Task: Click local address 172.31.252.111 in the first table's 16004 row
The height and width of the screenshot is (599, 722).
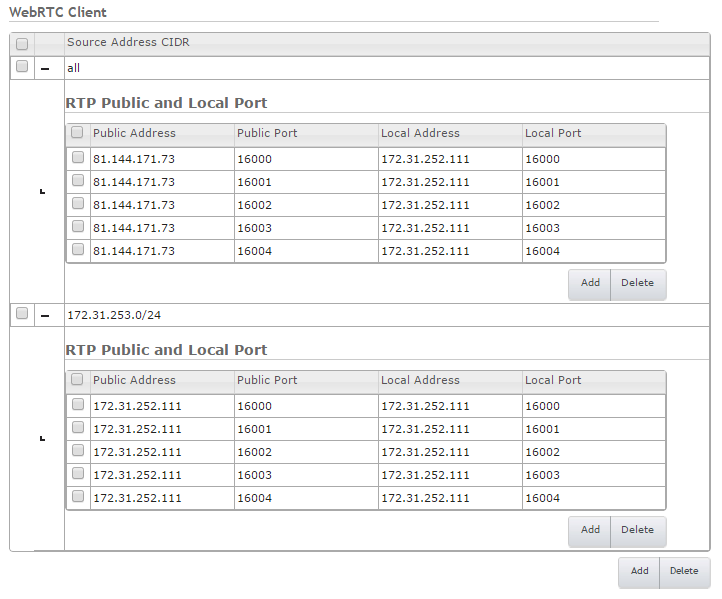Action: [425, 251]
